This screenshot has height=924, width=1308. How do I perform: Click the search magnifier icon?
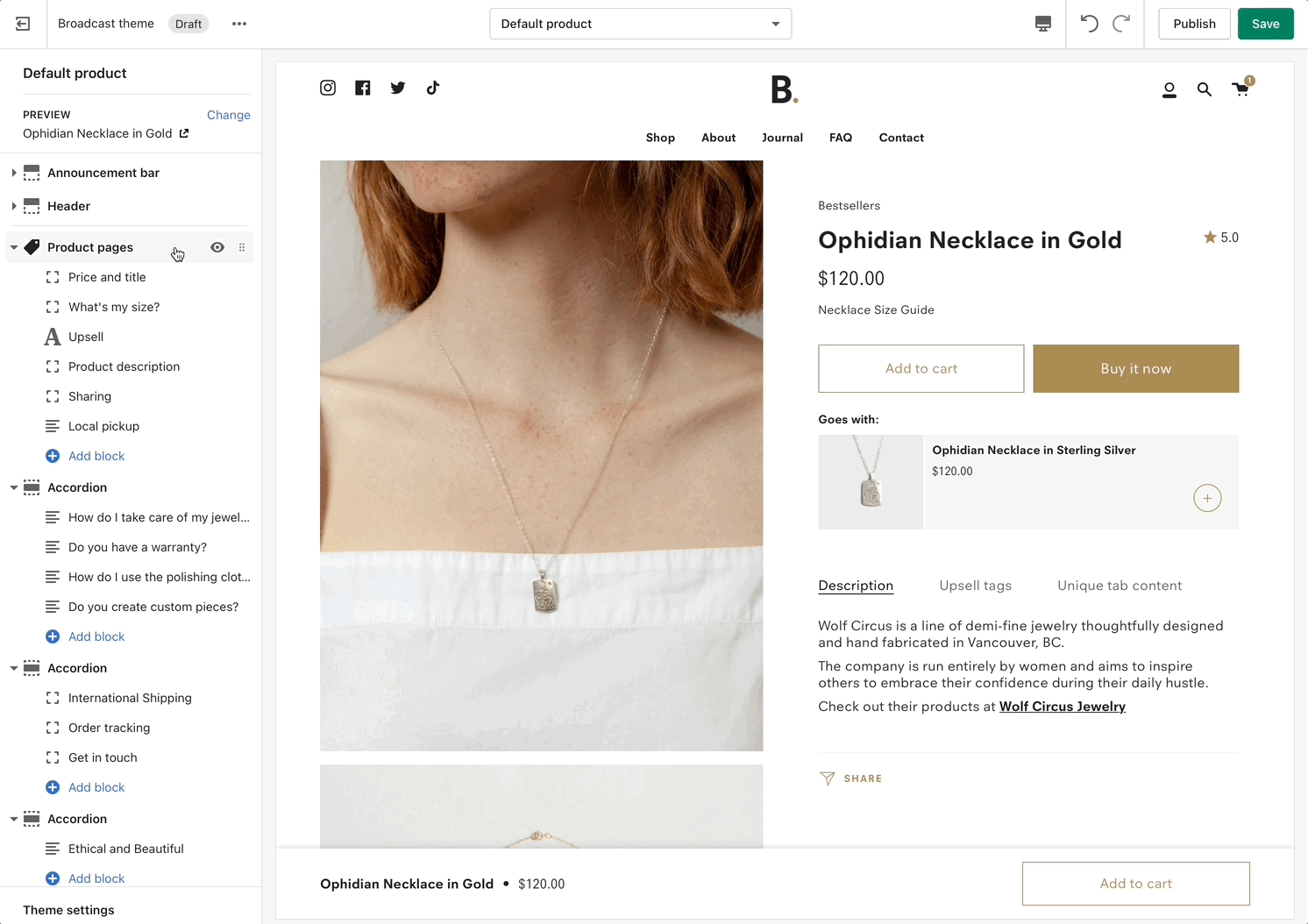(1205, 89)
